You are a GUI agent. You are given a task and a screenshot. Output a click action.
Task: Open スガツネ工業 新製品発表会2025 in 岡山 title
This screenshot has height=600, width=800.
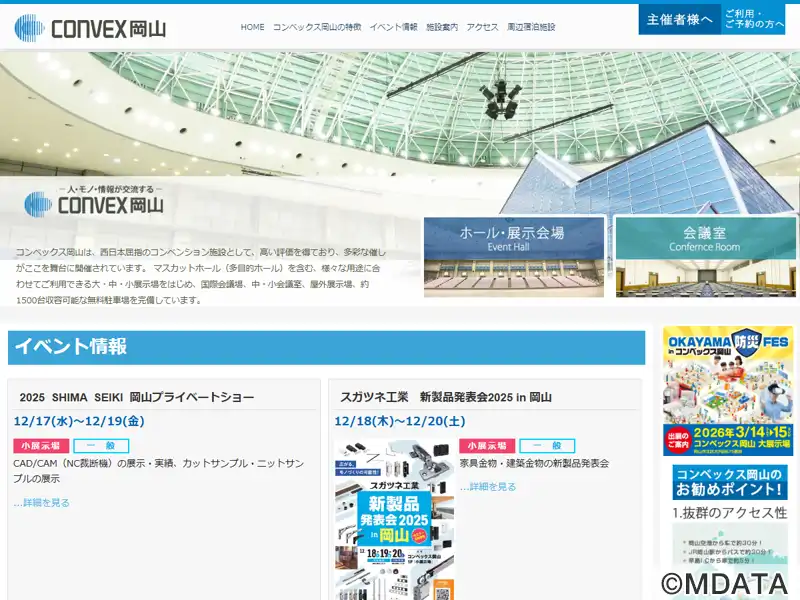coord(446,397)
